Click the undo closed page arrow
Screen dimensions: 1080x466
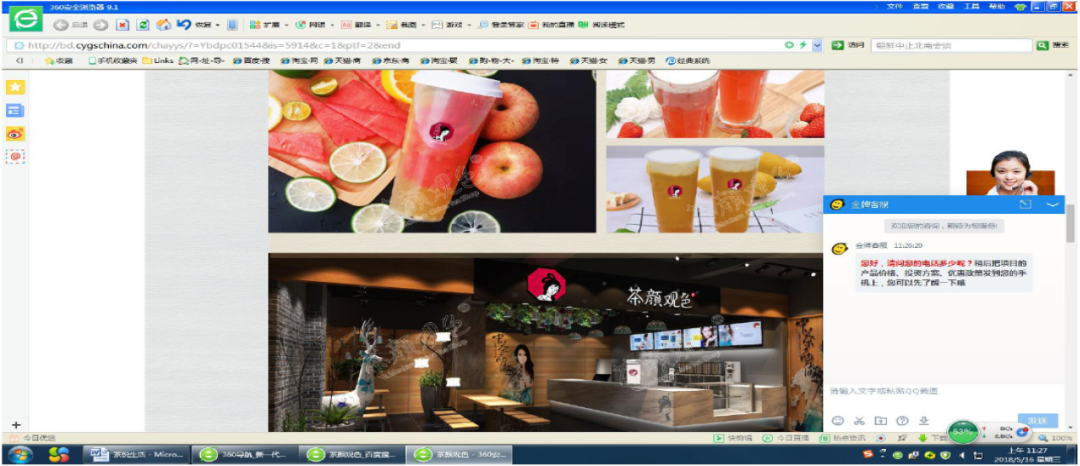point(184,24)
